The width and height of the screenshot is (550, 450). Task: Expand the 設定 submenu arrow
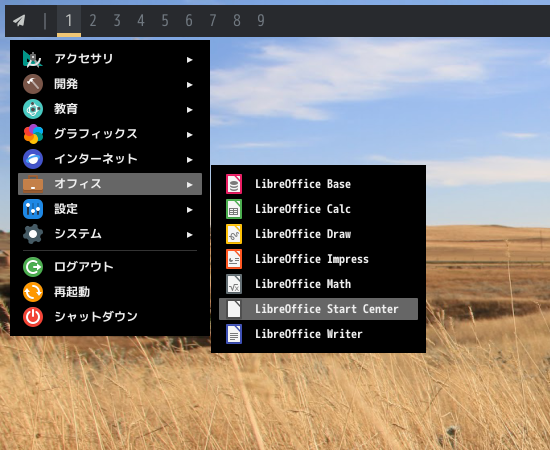[189, 210]
